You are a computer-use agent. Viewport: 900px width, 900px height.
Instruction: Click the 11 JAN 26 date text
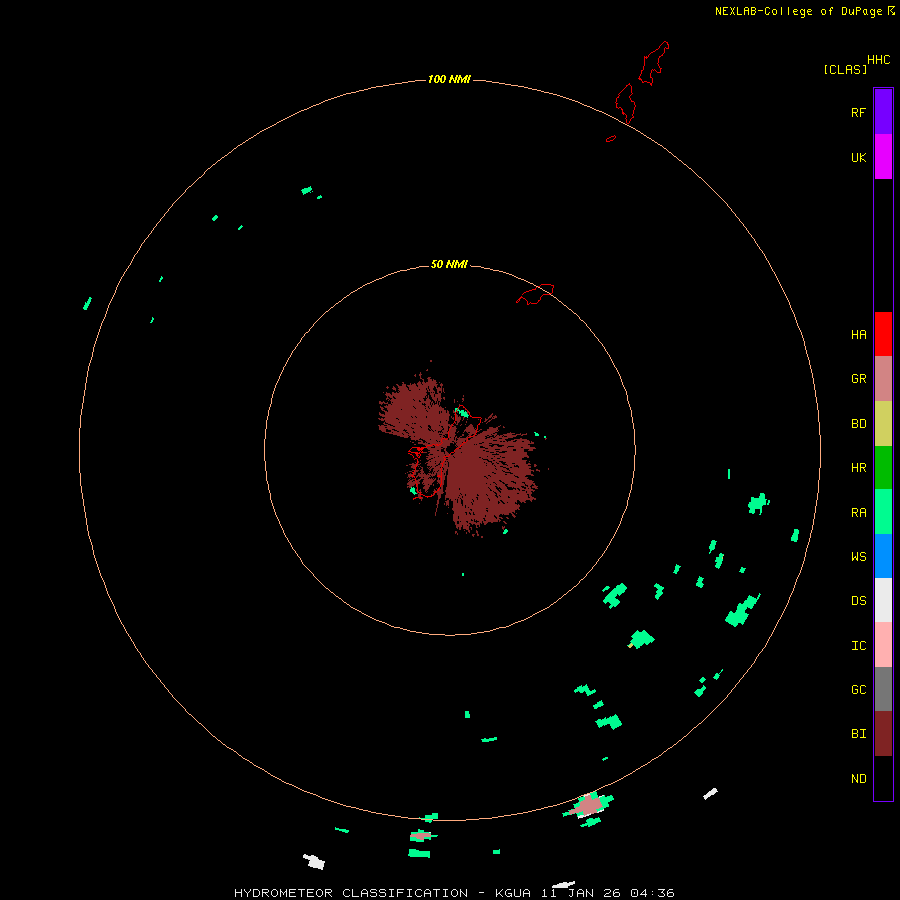pos(581,893)
